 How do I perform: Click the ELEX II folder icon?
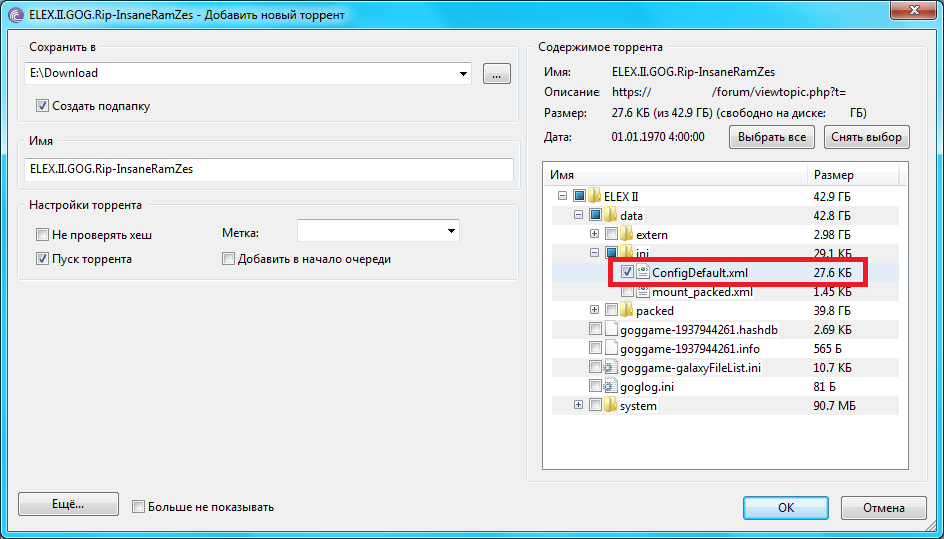(x=595, y=196)
